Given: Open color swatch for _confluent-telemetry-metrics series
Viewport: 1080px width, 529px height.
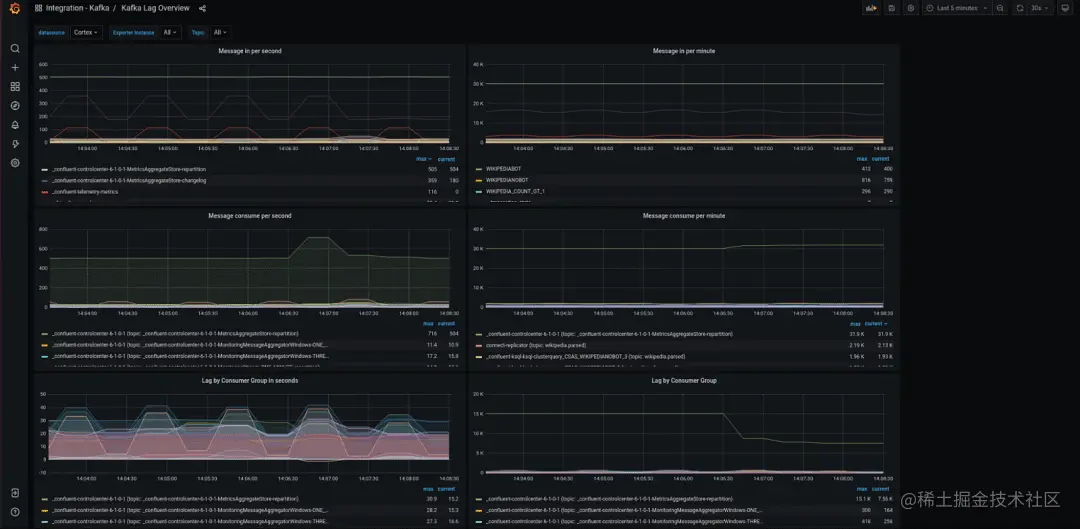Looking at the screenshot, I should 45,192.
